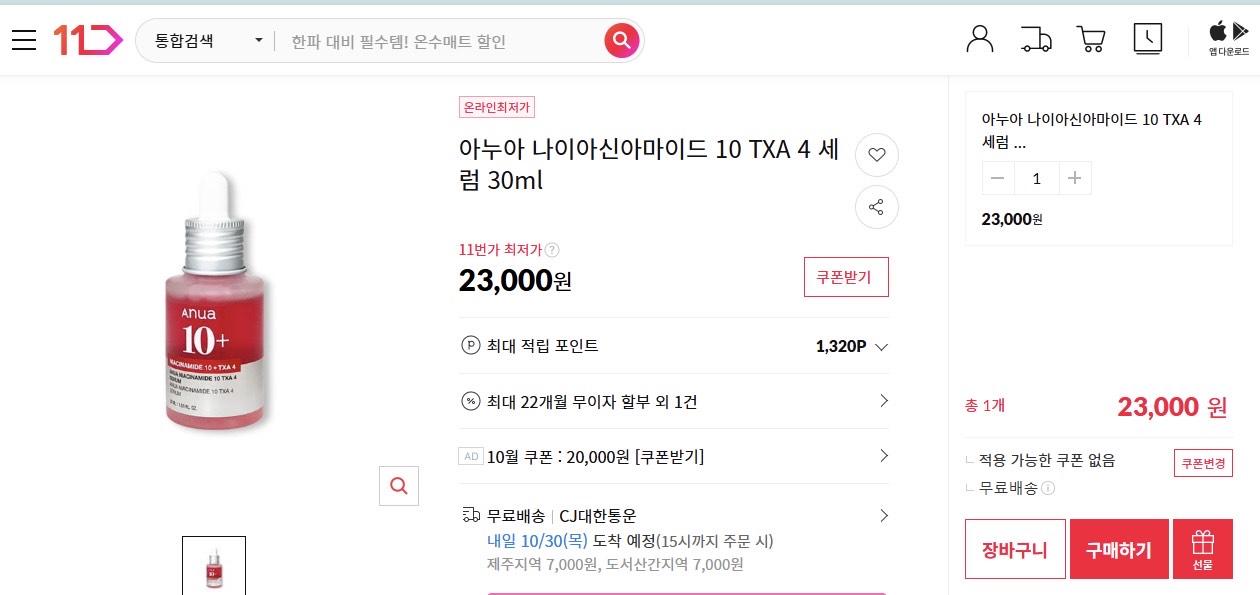The width and height of the screenshot is (1260, 595).
Task: Add the serum via 장바구니 button
Action: tap(1014, 548)
